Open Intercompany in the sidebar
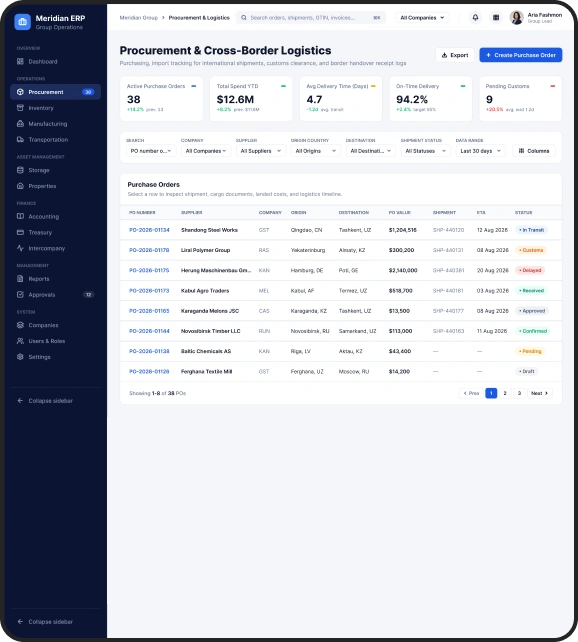The image size is (578, 642). tap(55, 248)
